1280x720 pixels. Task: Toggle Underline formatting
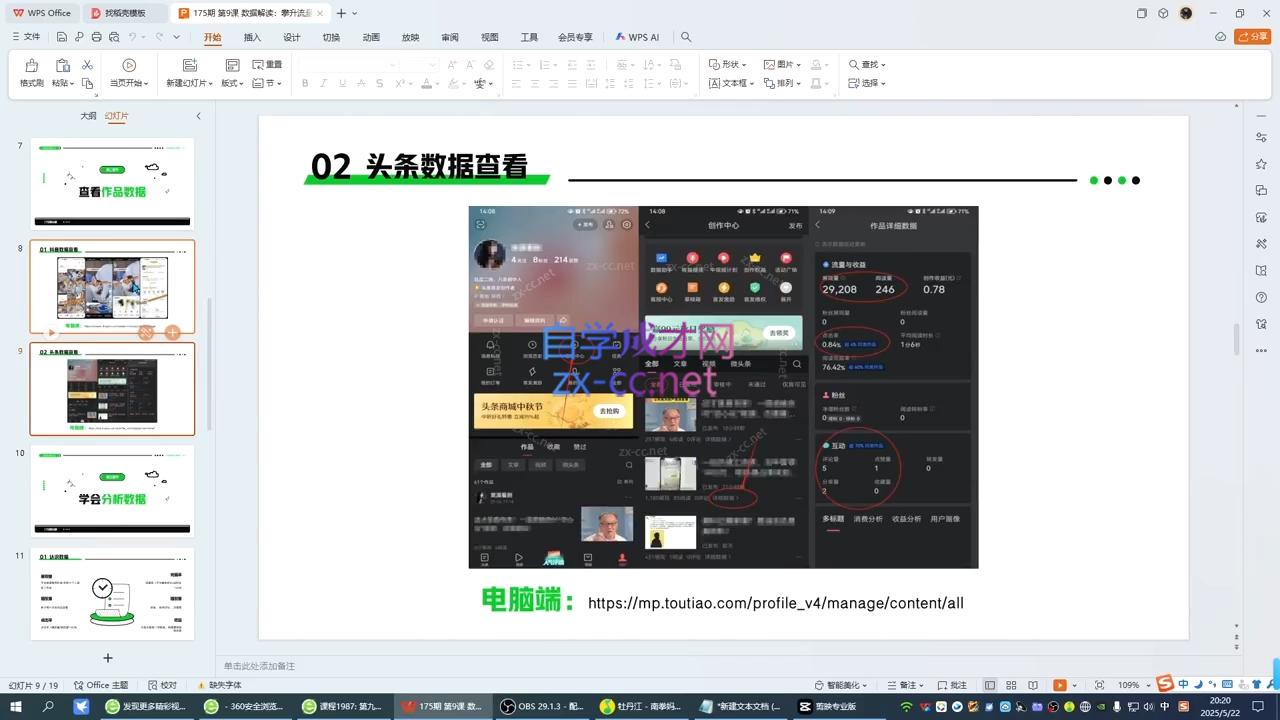pyautogui.click(x=342, y=83)
